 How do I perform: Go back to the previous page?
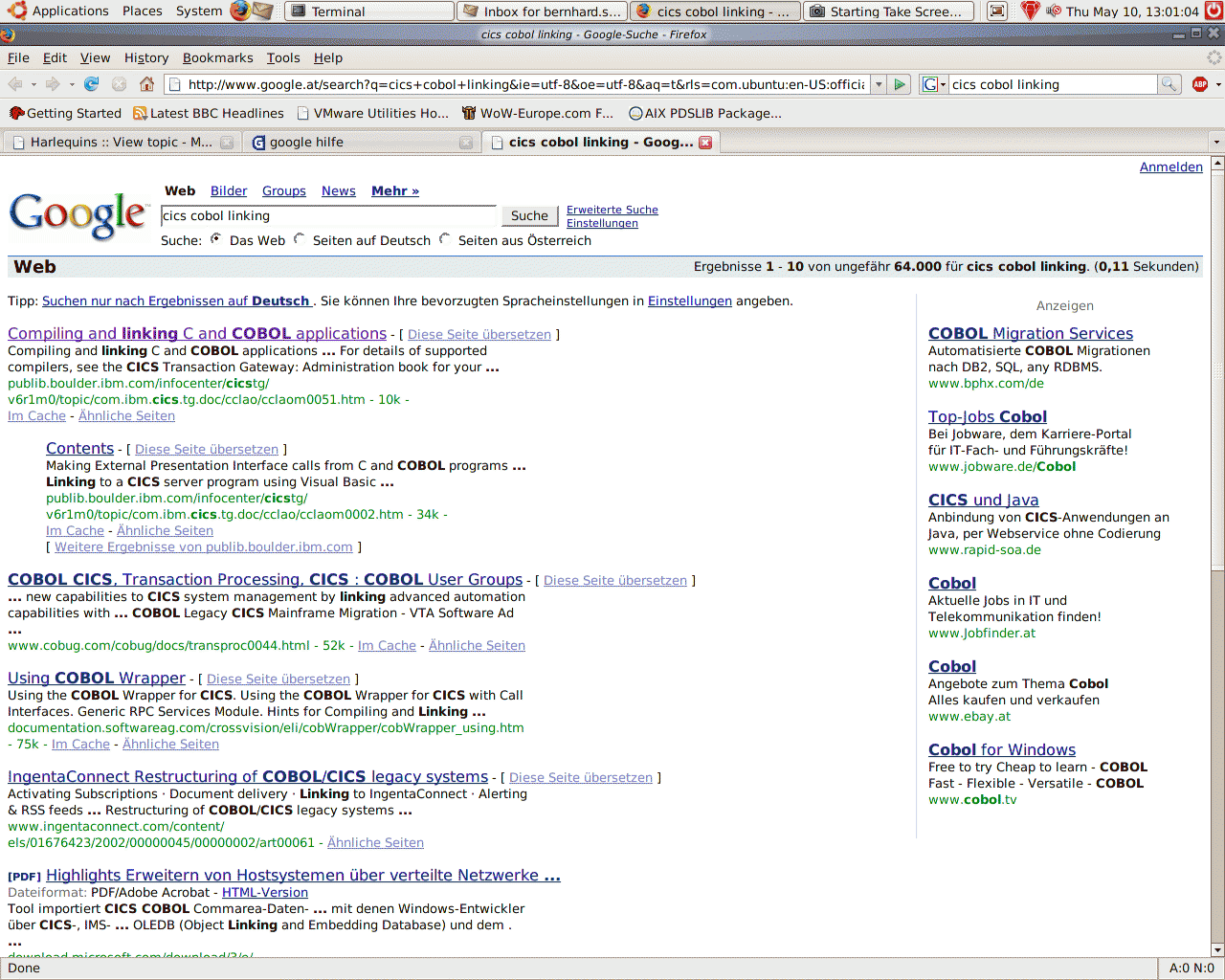15,84
